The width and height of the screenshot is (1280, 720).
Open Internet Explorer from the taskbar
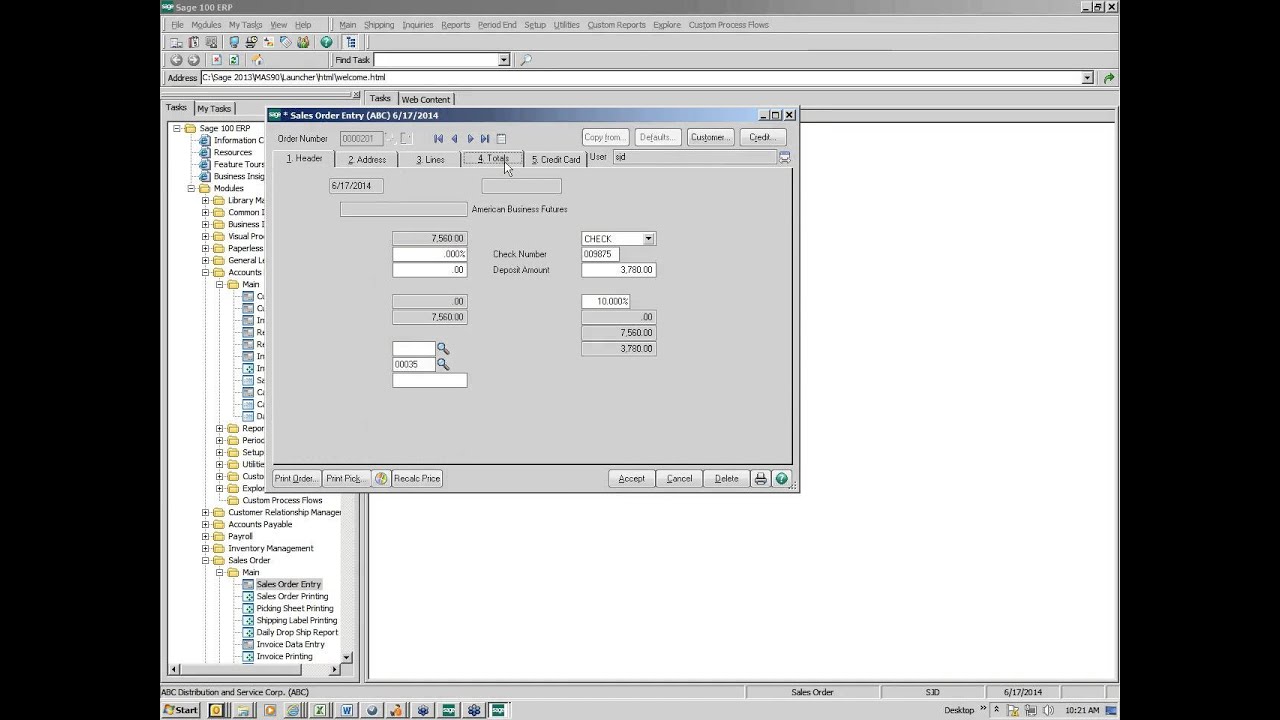(294, 710)
